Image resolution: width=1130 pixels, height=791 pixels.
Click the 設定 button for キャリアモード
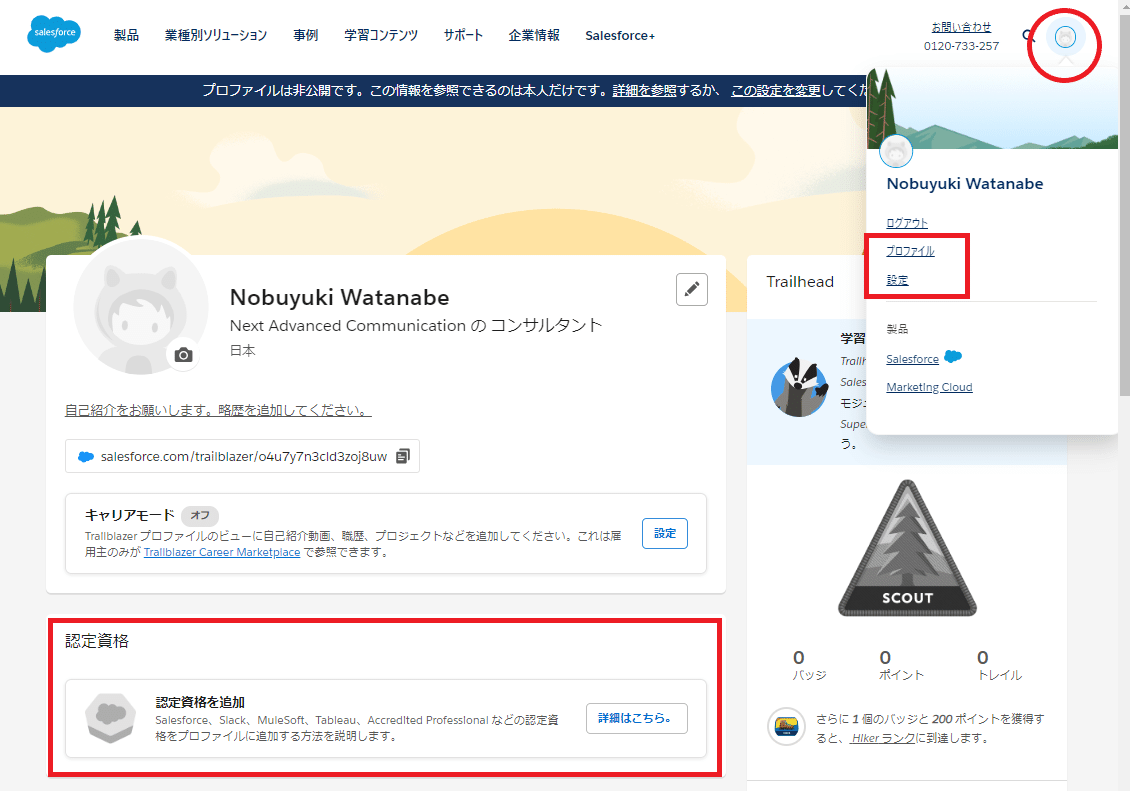(664, 533)
